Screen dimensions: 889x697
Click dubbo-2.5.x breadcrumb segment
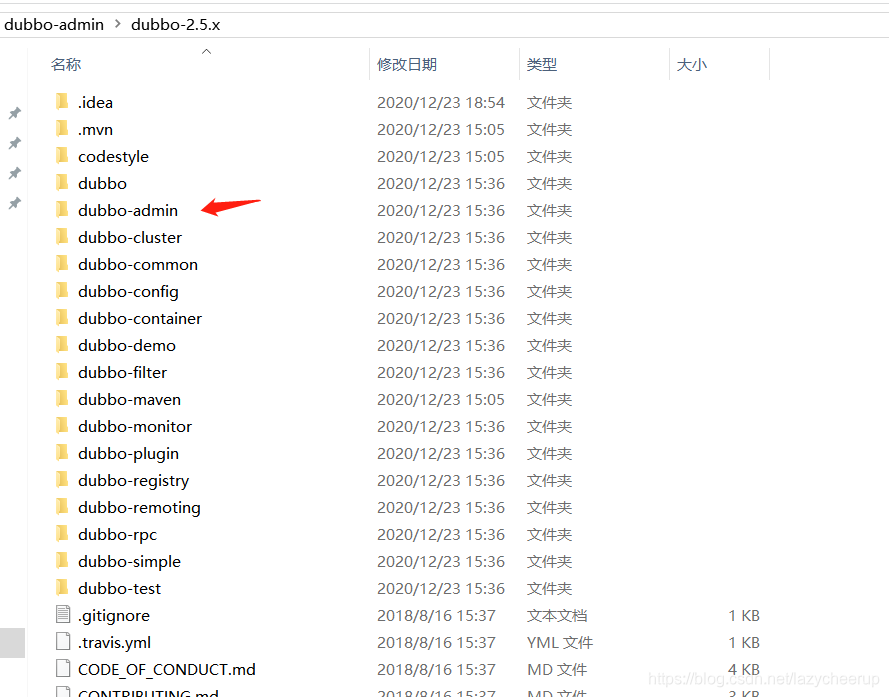click(175, 24)
